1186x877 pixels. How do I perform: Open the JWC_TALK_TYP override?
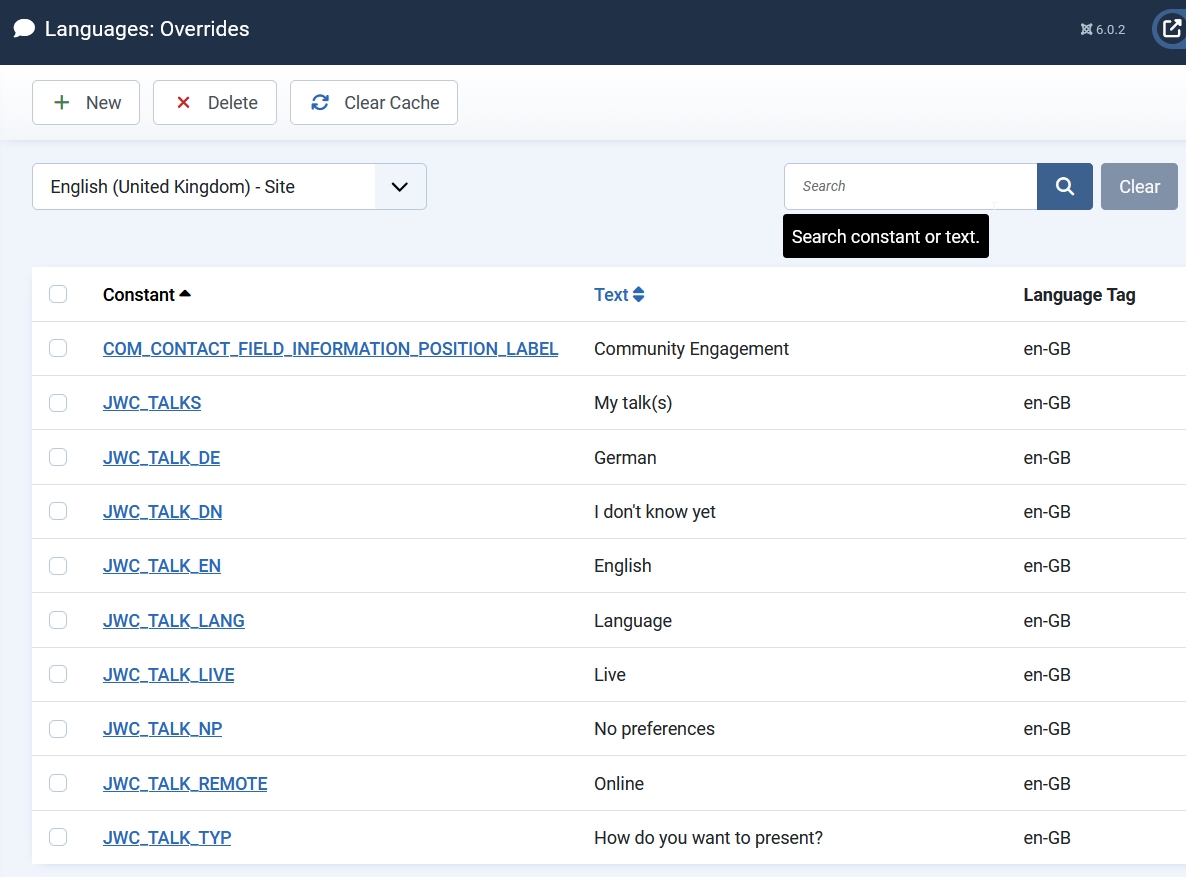point(166,837)
